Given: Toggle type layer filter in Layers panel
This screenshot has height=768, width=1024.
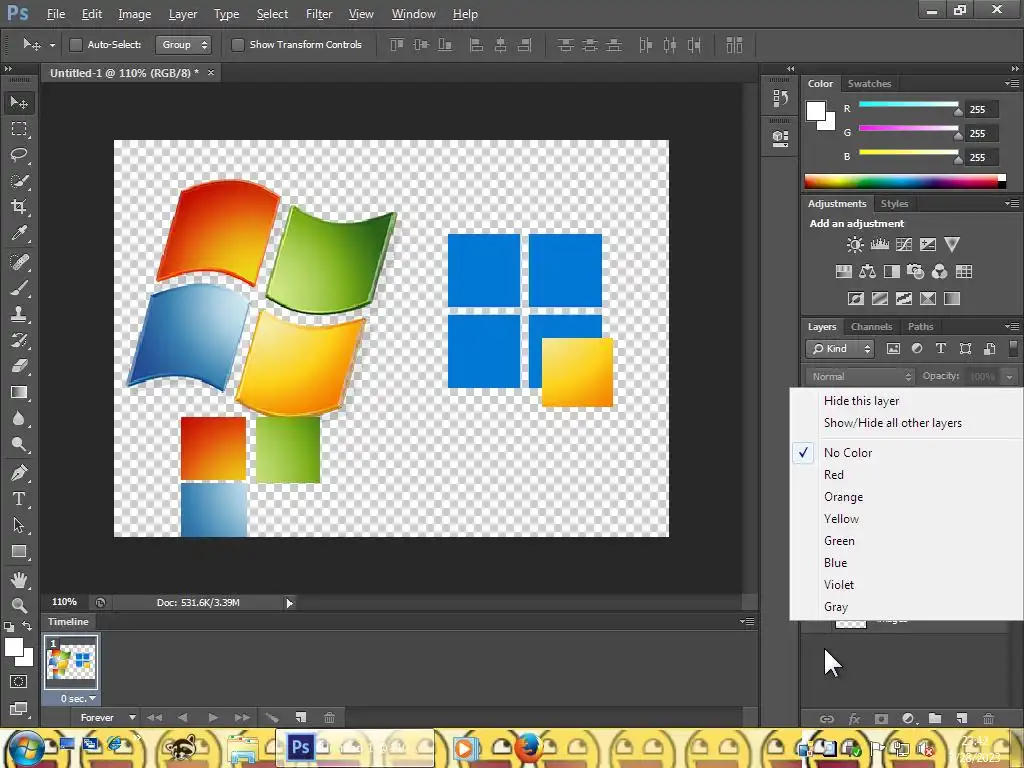Looking at the screenshot, I should 940,349.
